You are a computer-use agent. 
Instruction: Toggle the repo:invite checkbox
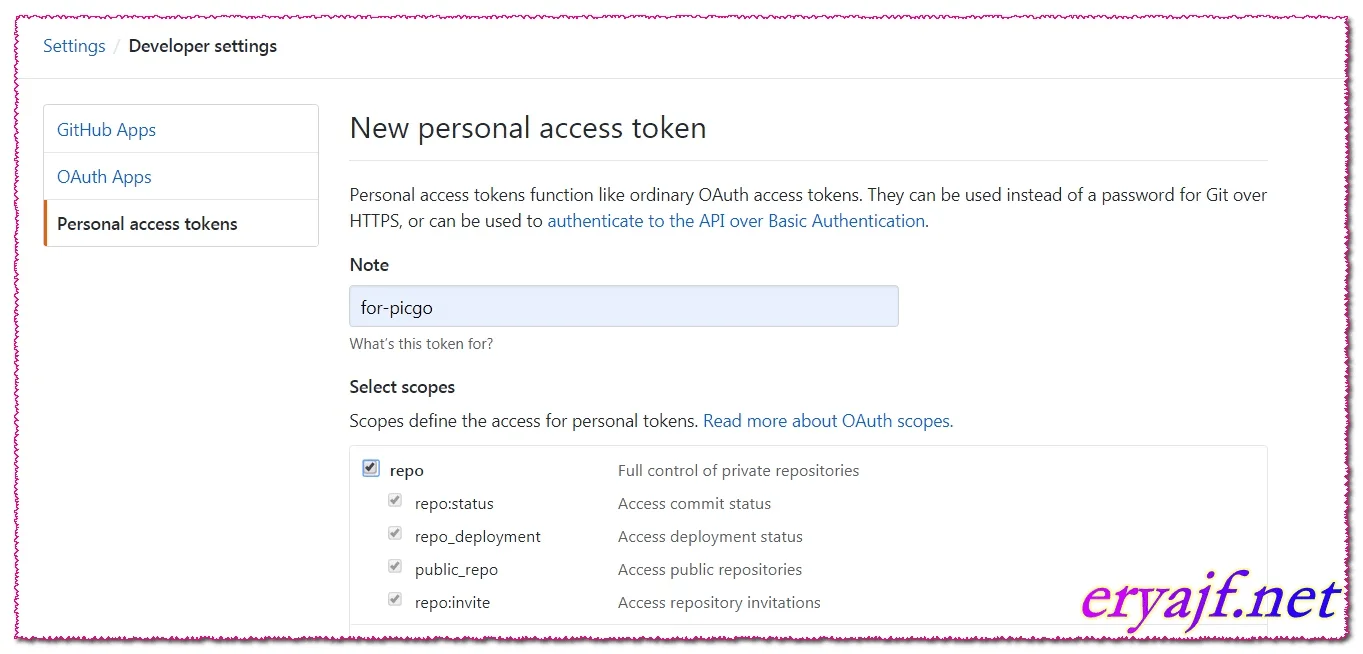[x=395, y=599]
